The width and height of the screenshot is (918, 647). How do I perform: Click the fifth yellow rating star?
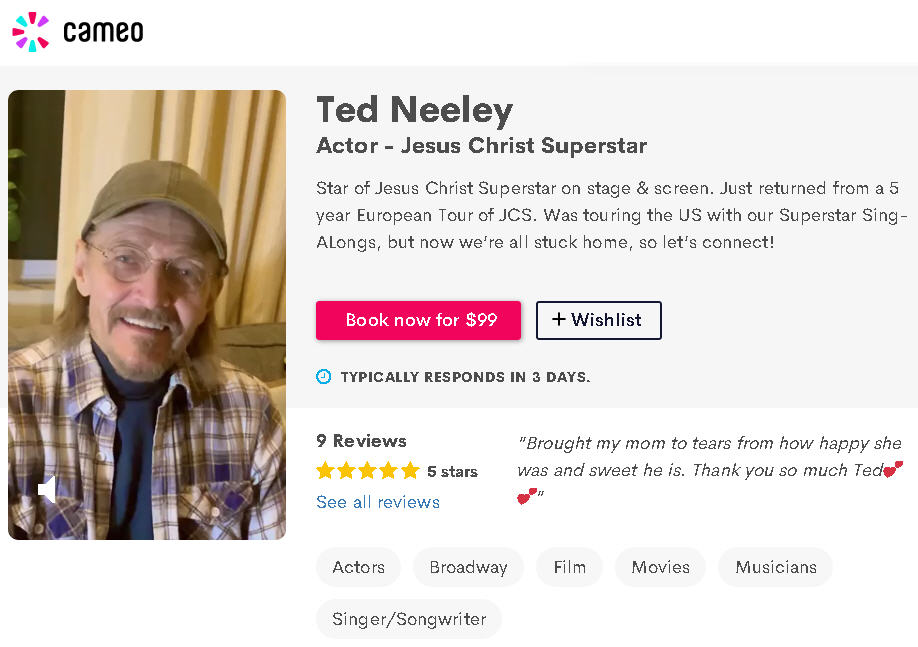pyautogui.click(x=410, y=471)
